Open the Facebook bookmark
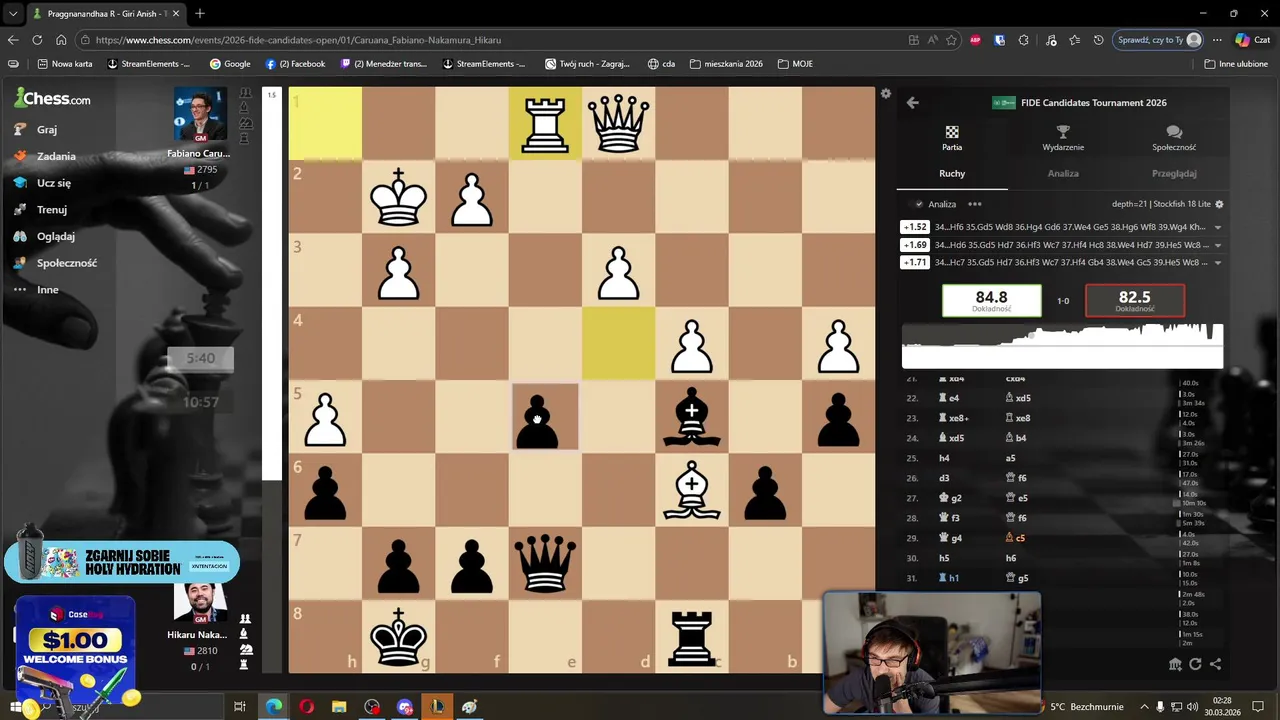 (295, 64)
